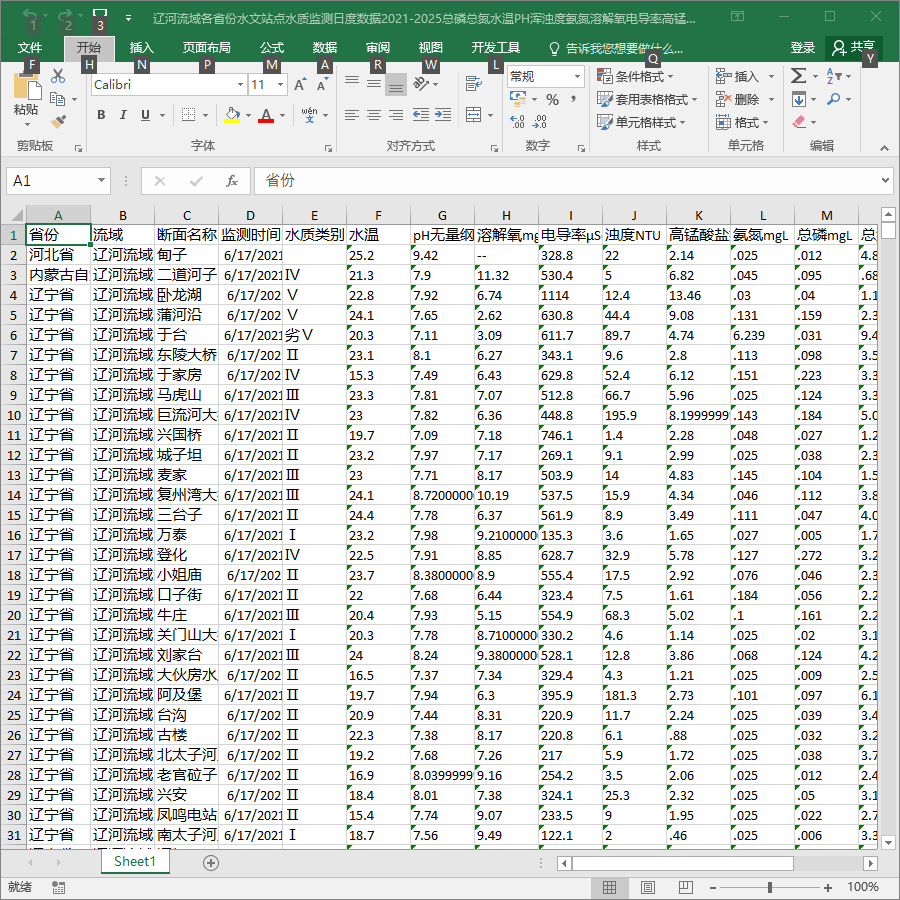Click the Format Painter brush icon
Screen dimensions: 900x900
click(x=58, y=122)
